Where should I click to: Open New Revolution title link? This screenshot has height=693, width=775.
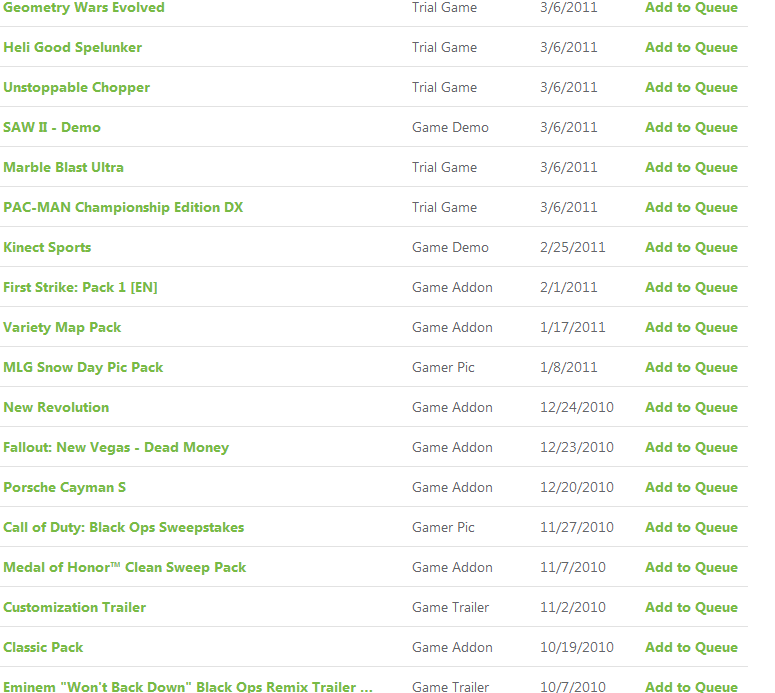56,408
